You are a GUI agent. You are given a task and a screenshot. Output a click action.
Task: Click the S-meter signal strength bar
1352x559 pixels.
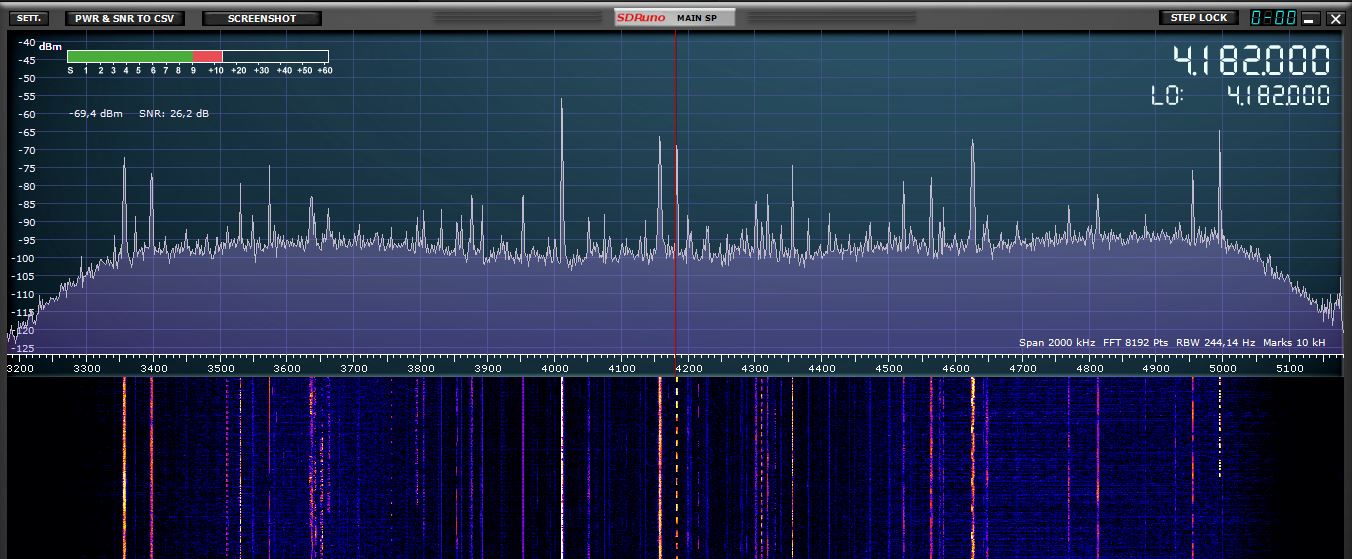197,56
